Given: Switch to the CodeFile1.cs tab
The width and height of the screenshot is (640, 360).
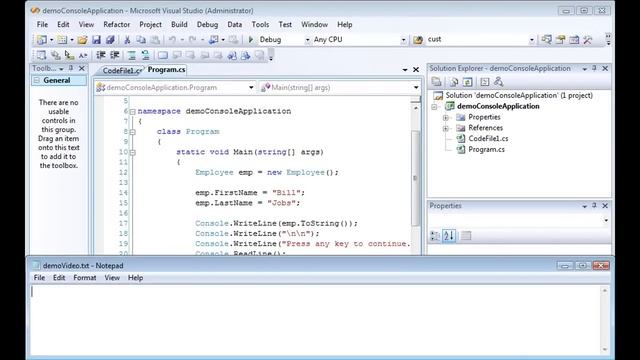Looking at the screenshot, I should 120,71.
